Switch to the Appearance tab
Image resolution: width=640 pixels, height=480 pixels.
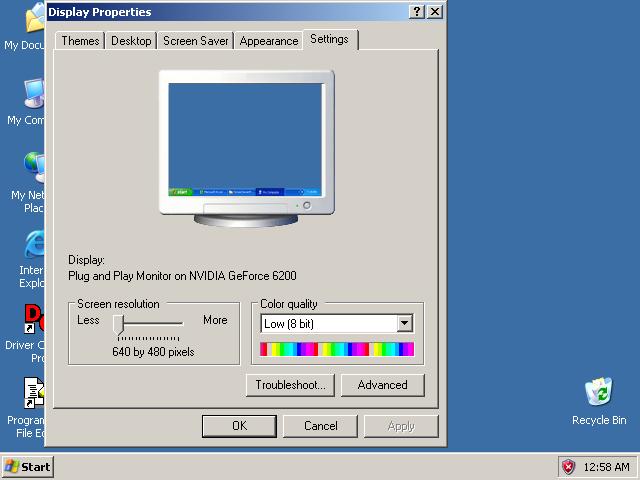[x=269, y=41]
